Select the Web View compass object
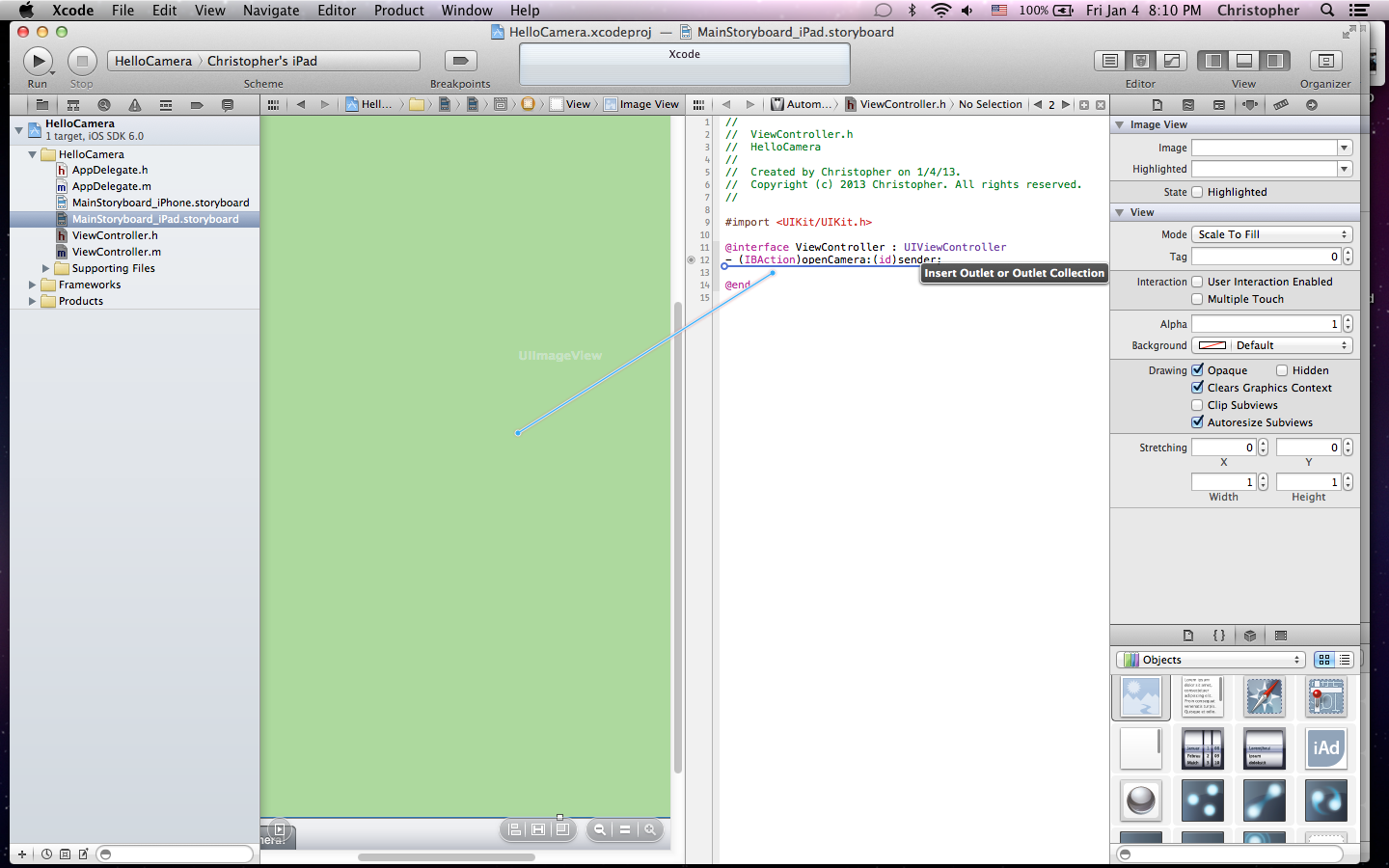The image size is (1389, 868). (1265, 696)
